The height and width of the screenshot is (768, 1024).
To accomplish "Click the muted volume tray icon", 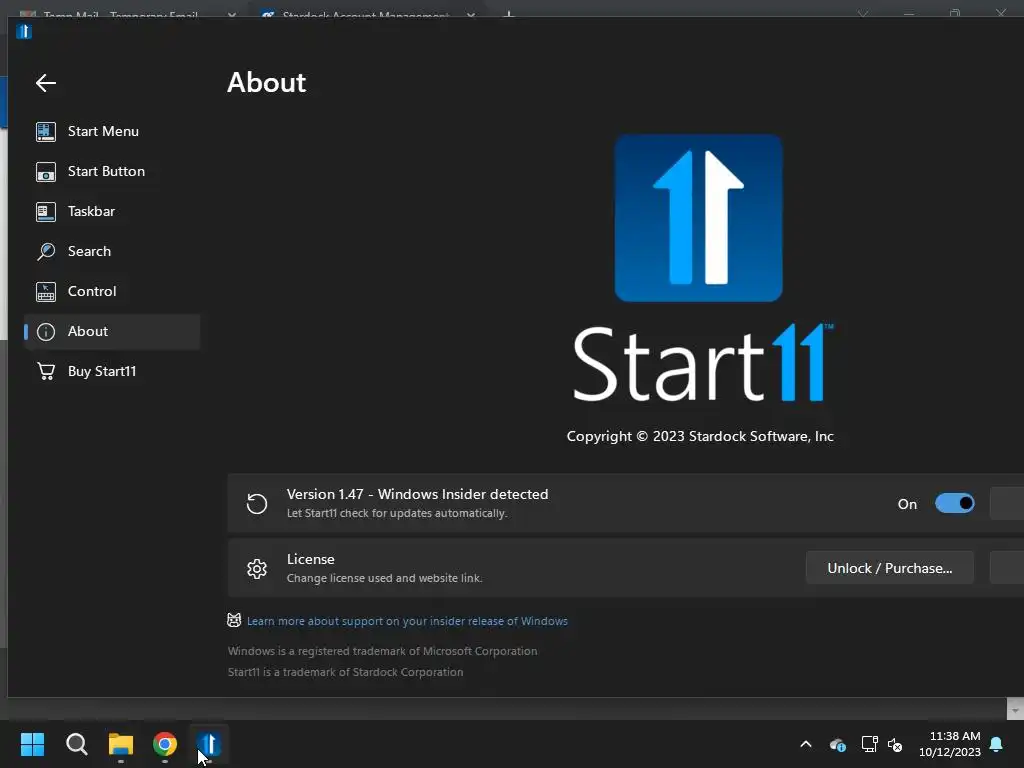I will point(895,744).
